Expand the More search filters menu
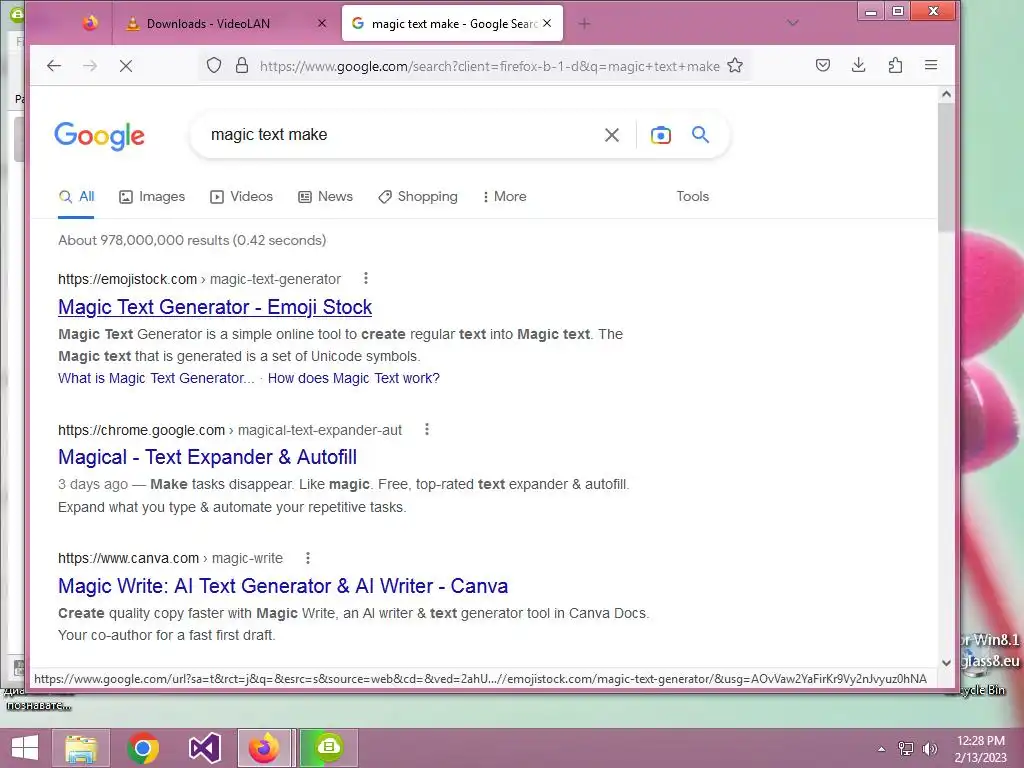This screenshot has height=768, width=1024. tap(504, 197)
